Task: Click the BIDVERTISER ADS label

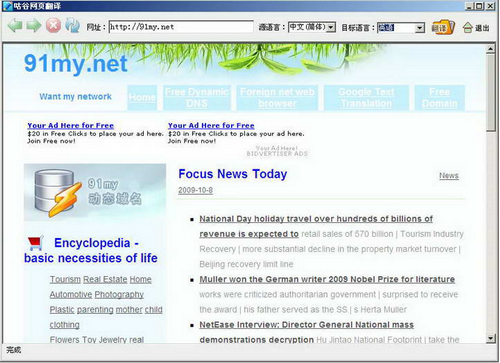Action: pyautogui.click(x=277, y=154)
